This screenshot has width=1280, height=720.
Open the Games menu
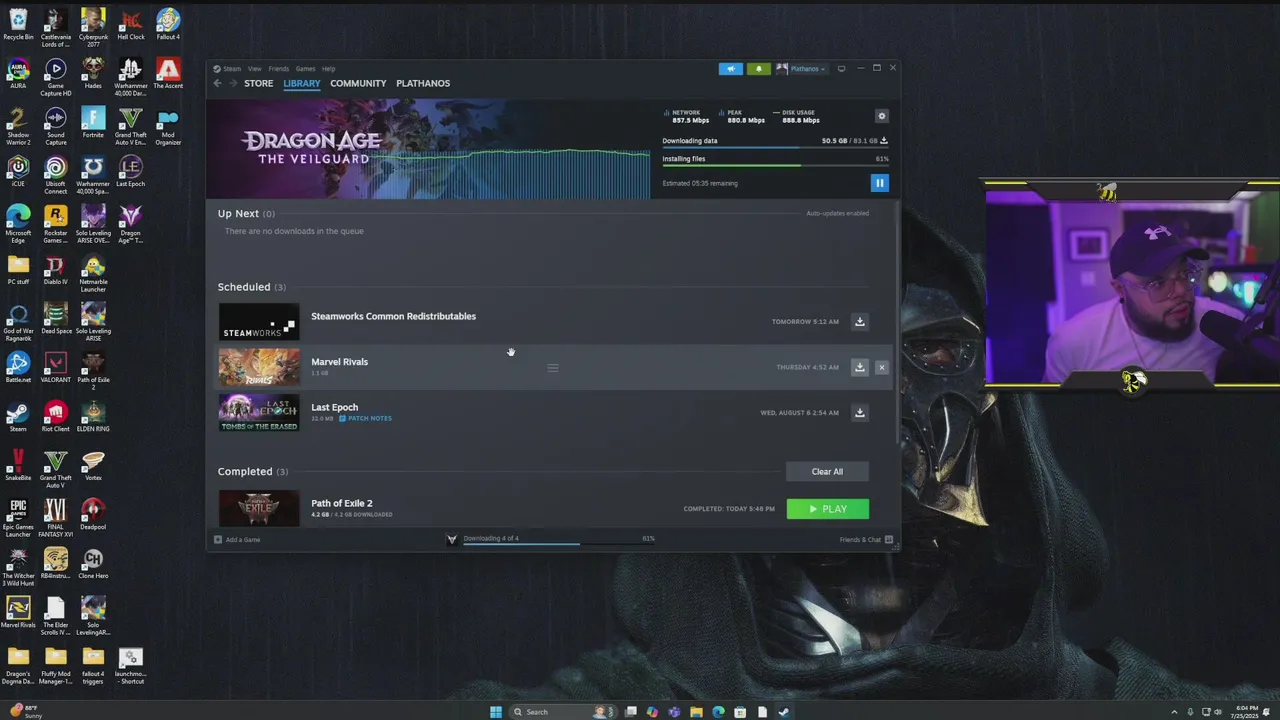click(305, 69)
